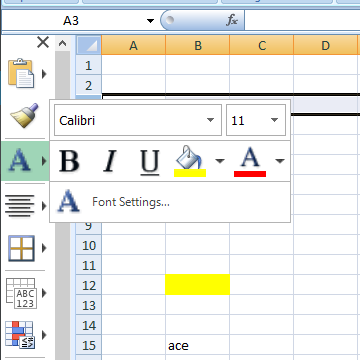Image resolution: width=360 pixels, height=360 pixels.
Task: Select the yellow-filled cell B12
Action: (198, 285)
